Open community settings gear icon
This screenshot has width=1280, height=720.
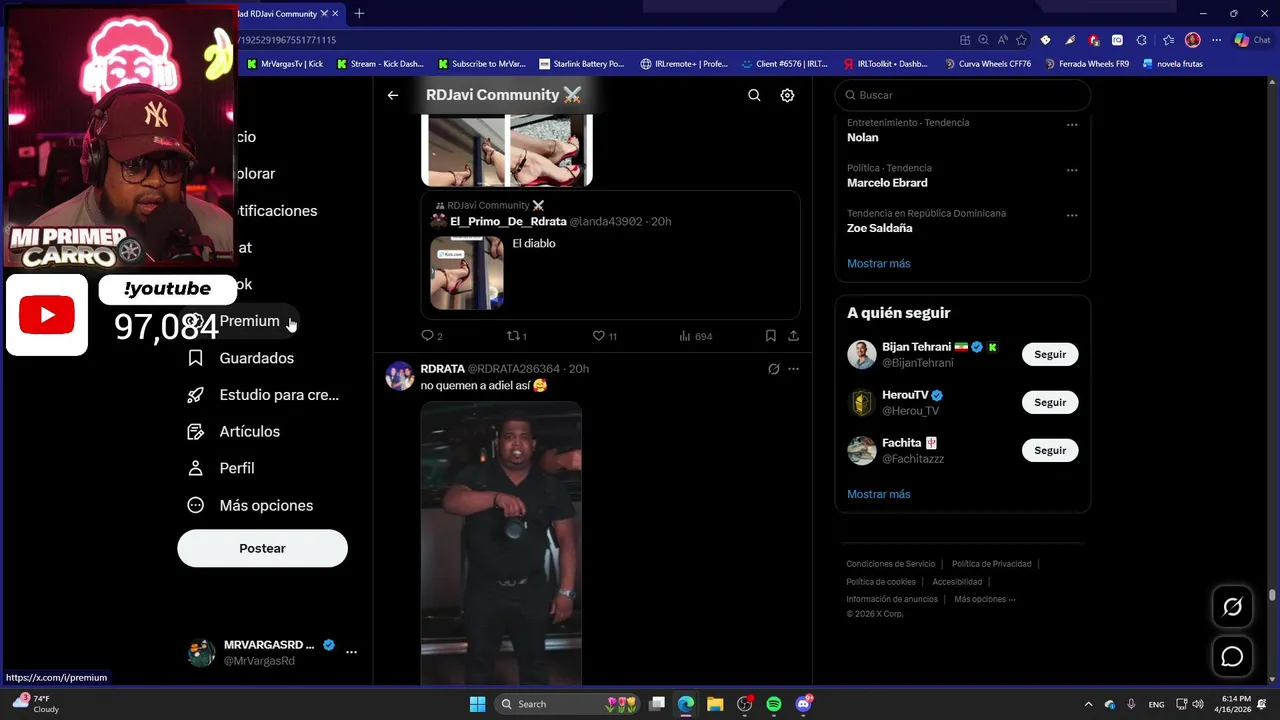pyautogui.click(x=787, y=95)
